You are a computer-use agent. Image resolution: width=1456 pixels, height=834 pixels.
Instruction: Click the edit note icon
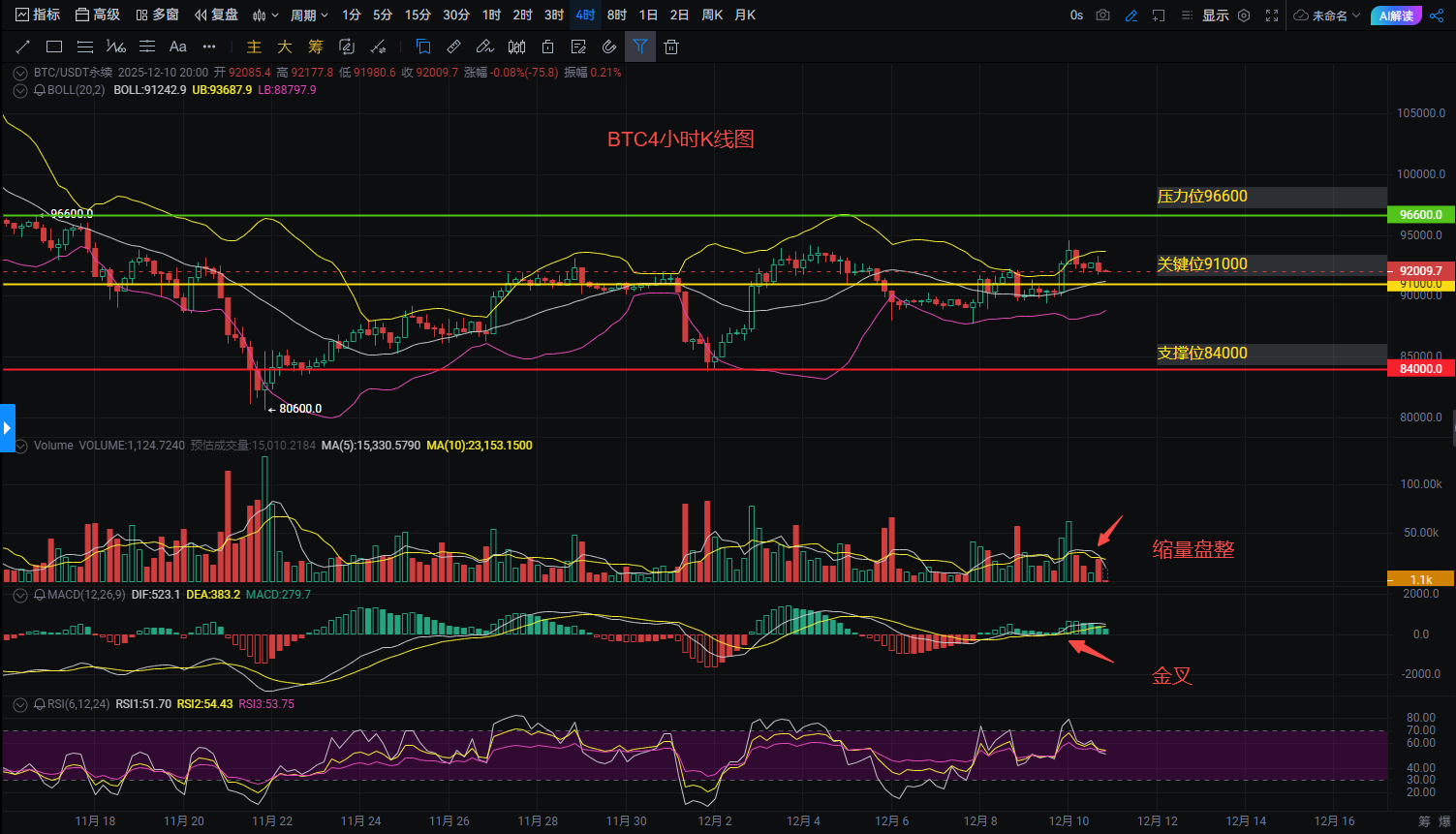coord(579,46)
